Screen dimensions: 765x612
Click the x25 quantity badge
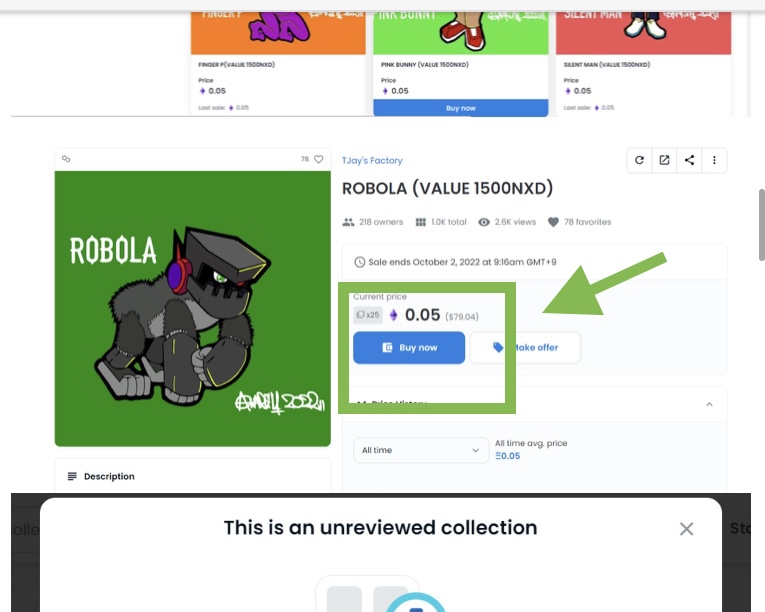point(368,315)
